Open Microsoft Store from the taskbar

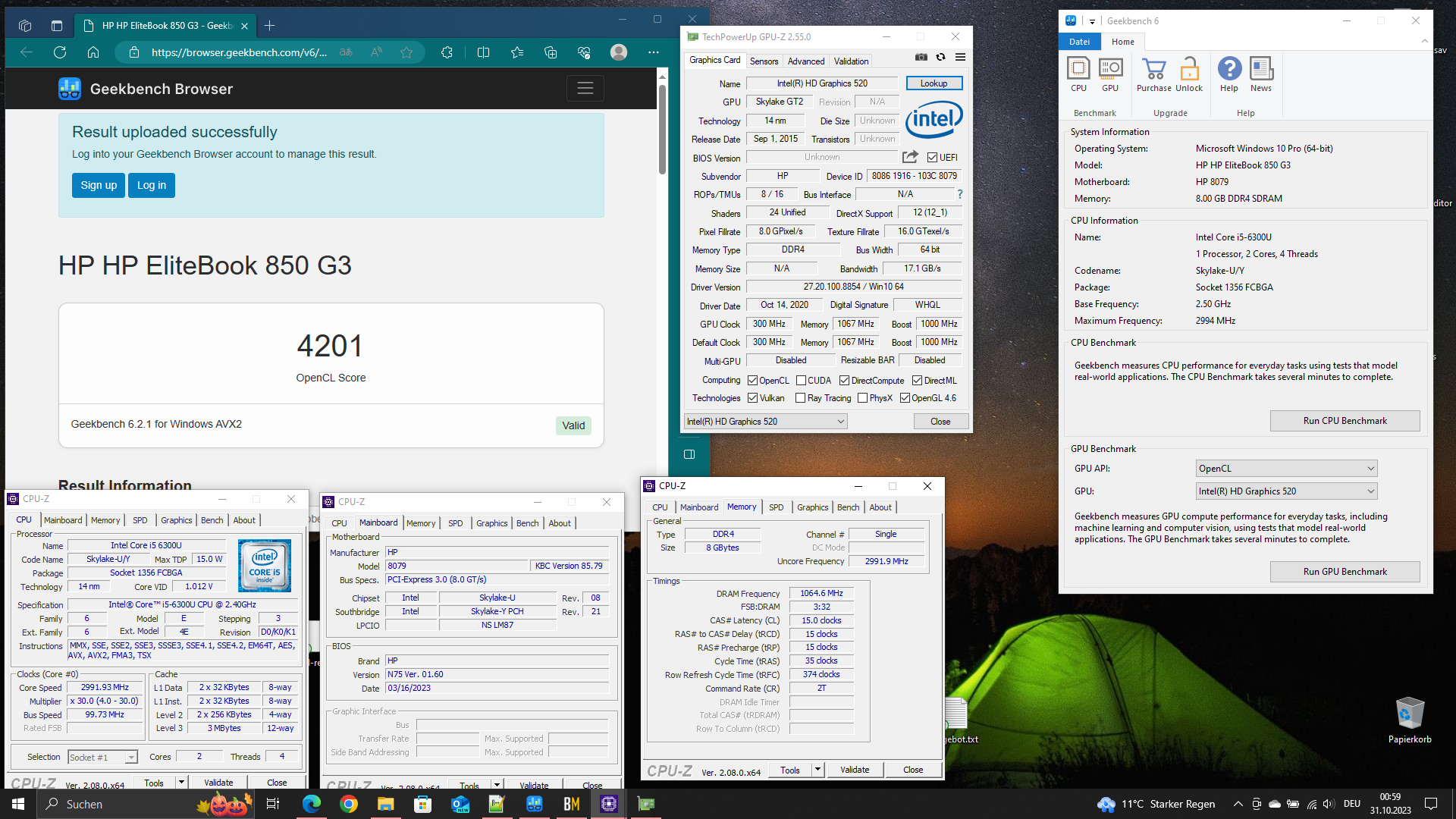(422, 804)
